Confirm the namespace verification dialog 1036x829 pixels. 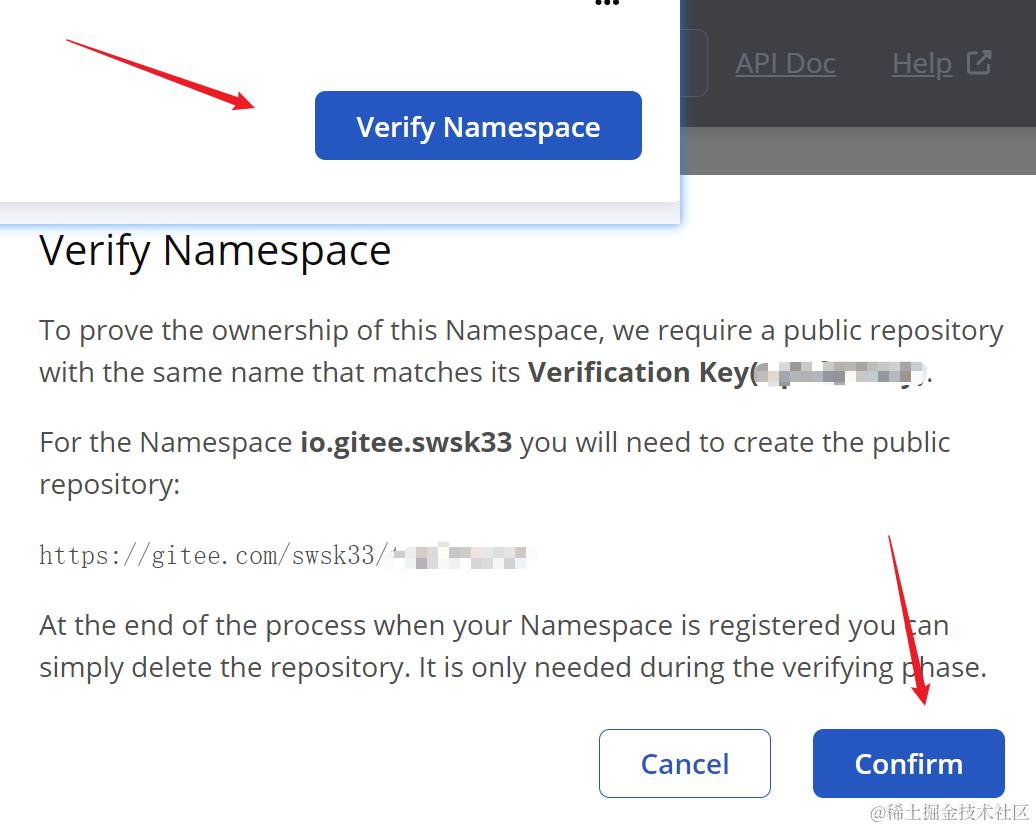click(x=908, y=764)
